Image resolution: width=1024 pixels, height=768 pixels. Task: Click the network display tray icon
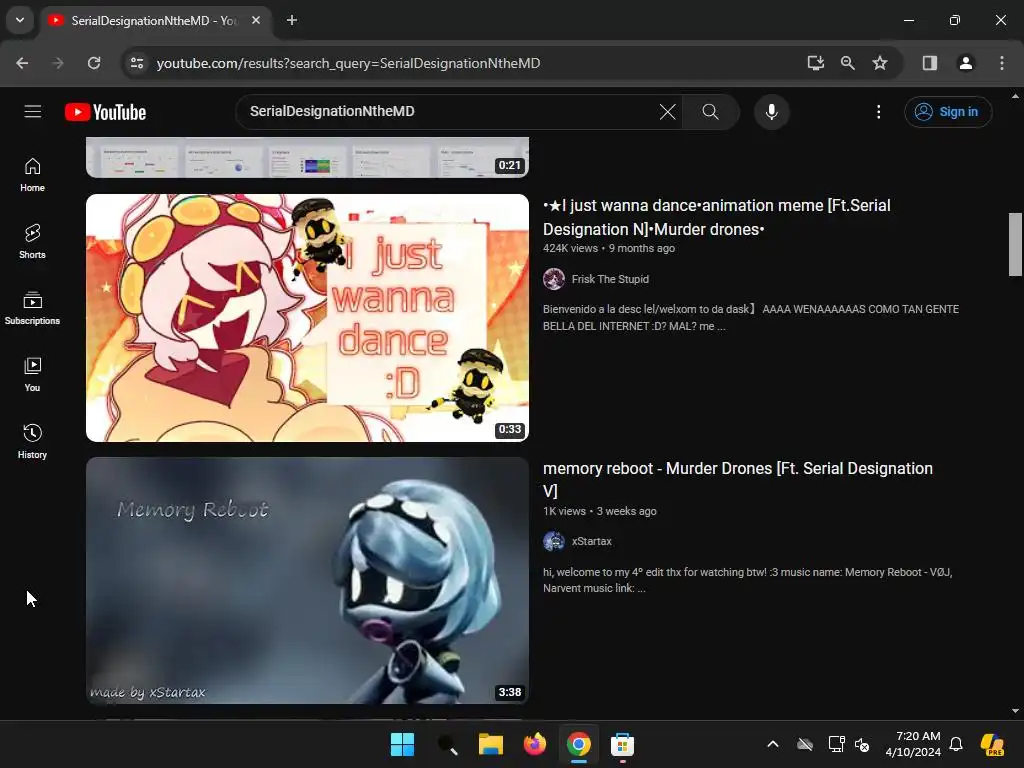(x=836, y=744)
